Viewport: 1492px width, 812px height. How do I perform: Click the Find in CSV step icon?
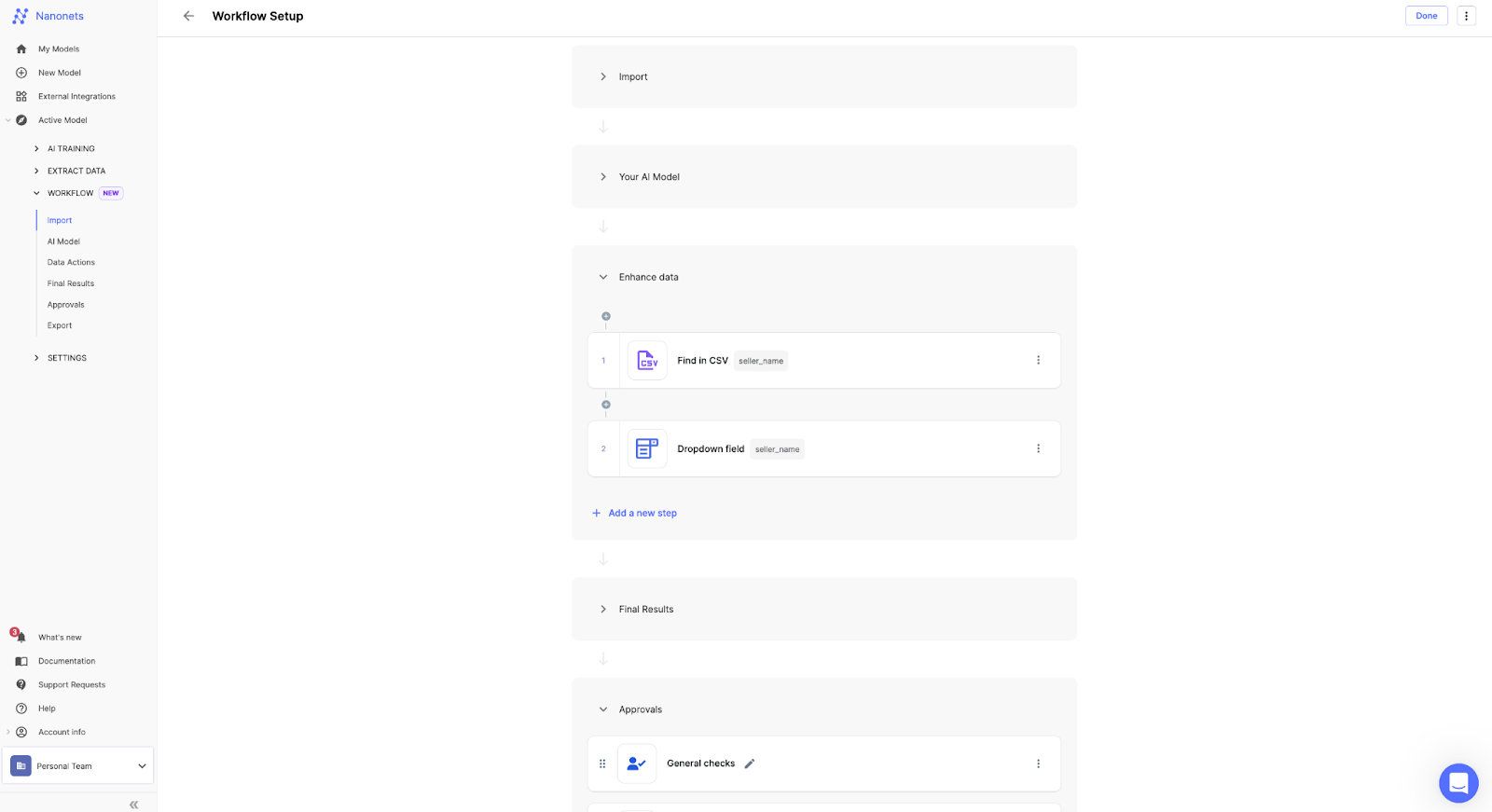(x=647, y=361)
